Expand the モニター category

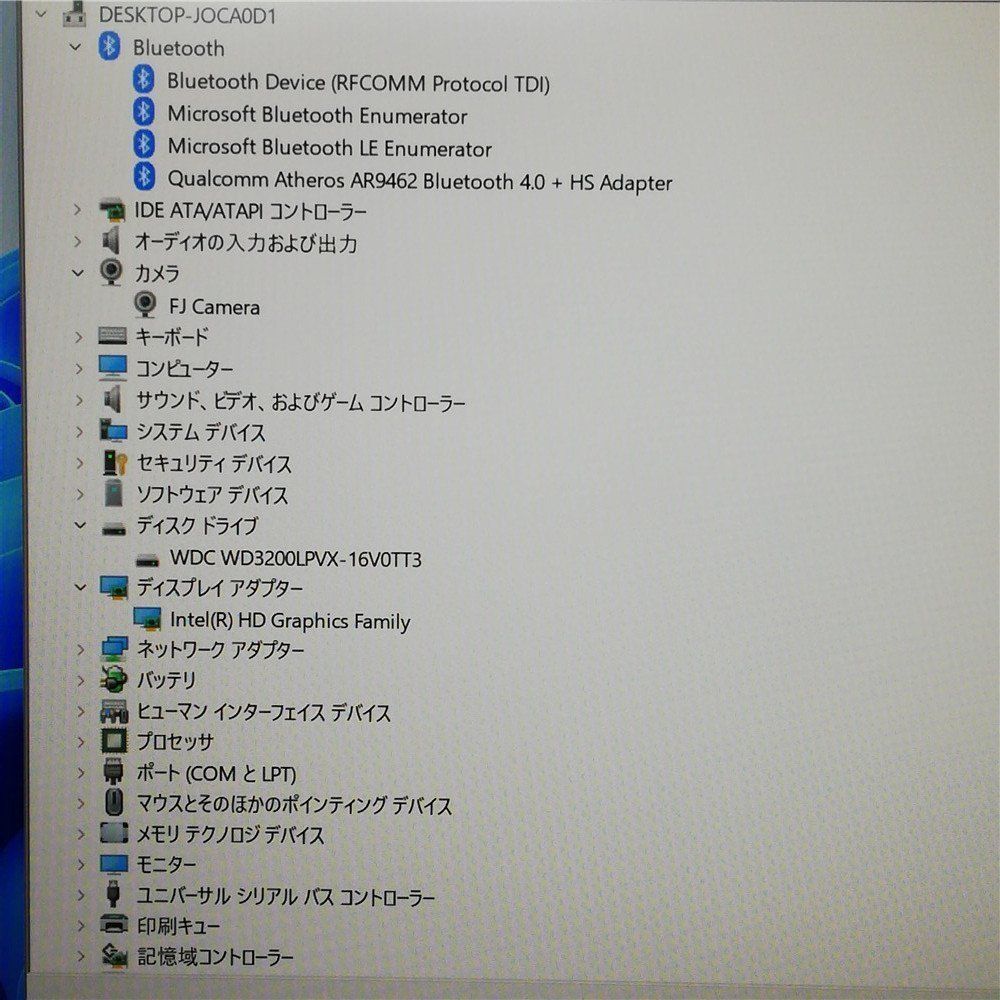tap(81, 864)
